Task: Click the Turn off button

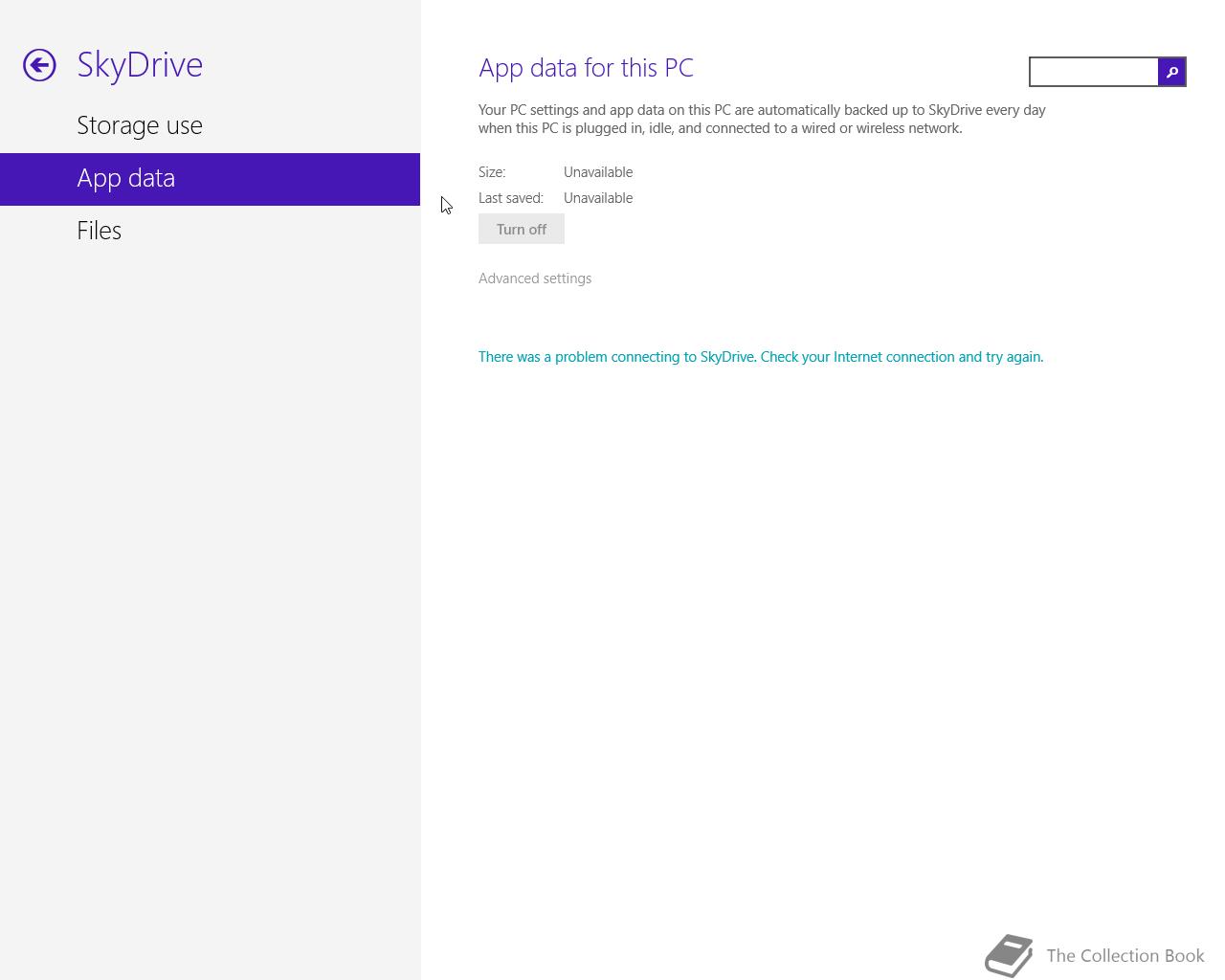Action: coord(522,229)
